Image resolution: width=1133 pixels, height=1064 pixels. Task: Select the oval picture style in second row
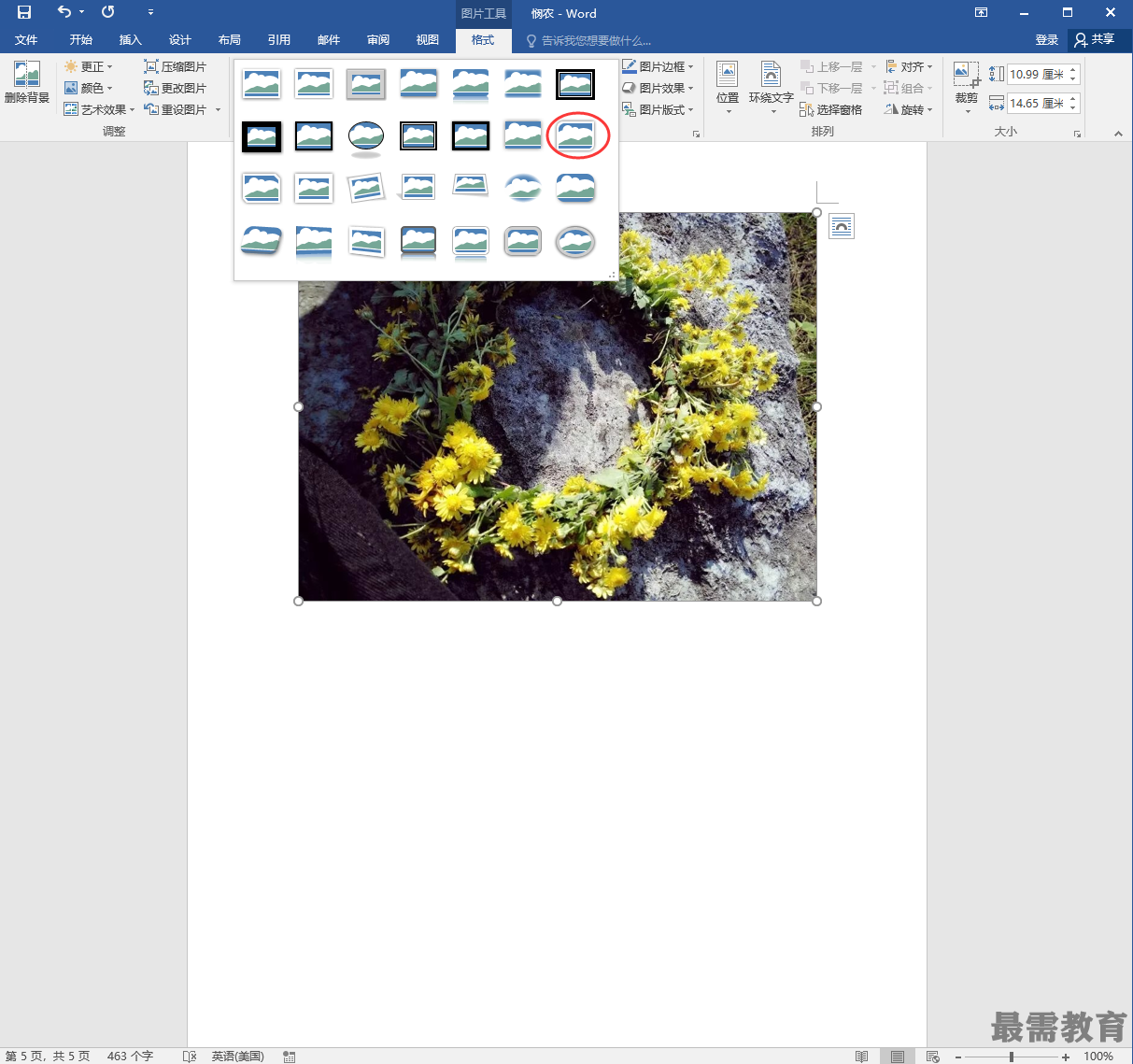[x=366, y=136]
